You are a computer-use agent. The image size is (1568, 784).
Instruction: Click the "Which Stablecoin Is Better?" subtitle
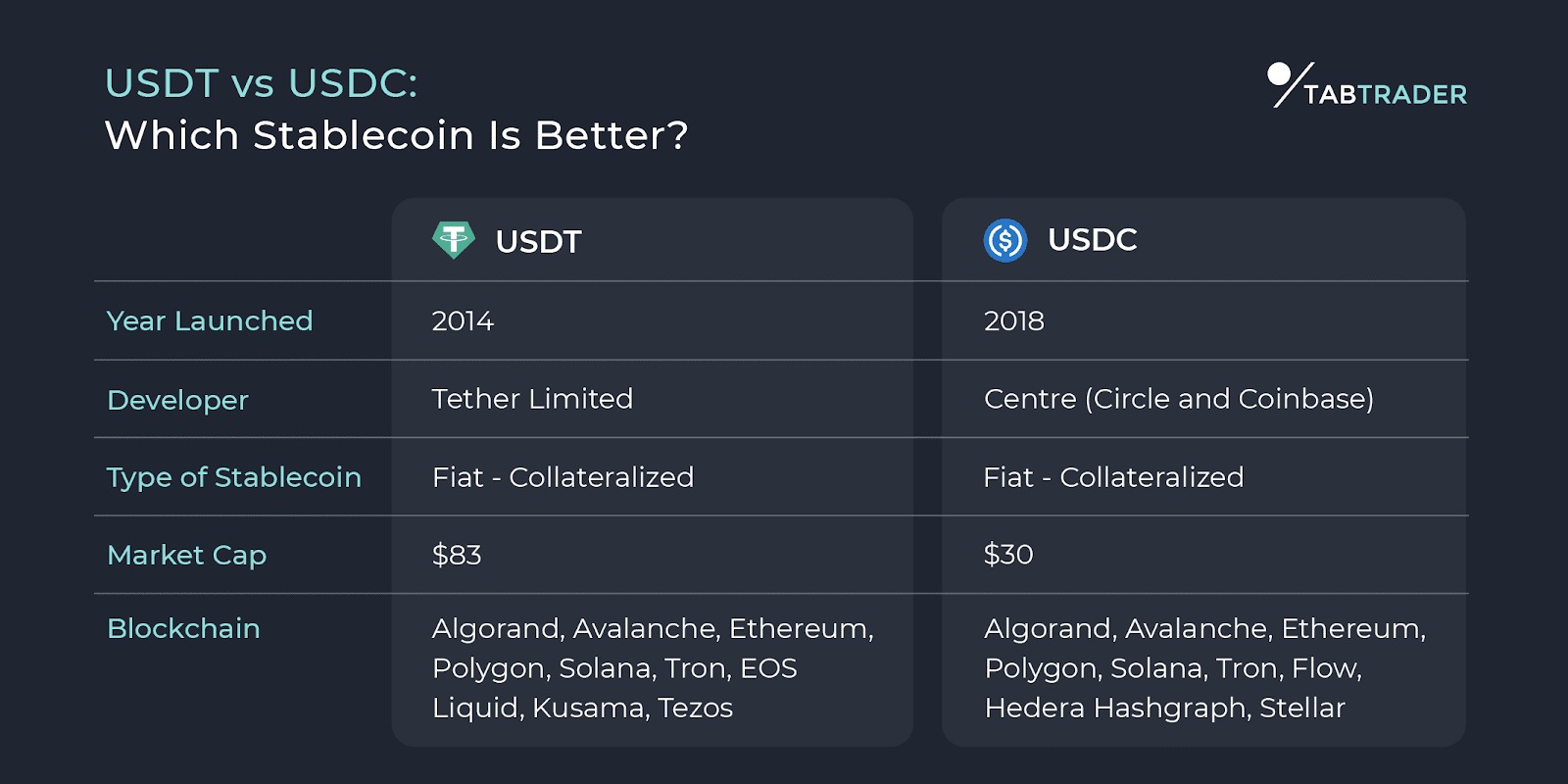tap(396, 135)
